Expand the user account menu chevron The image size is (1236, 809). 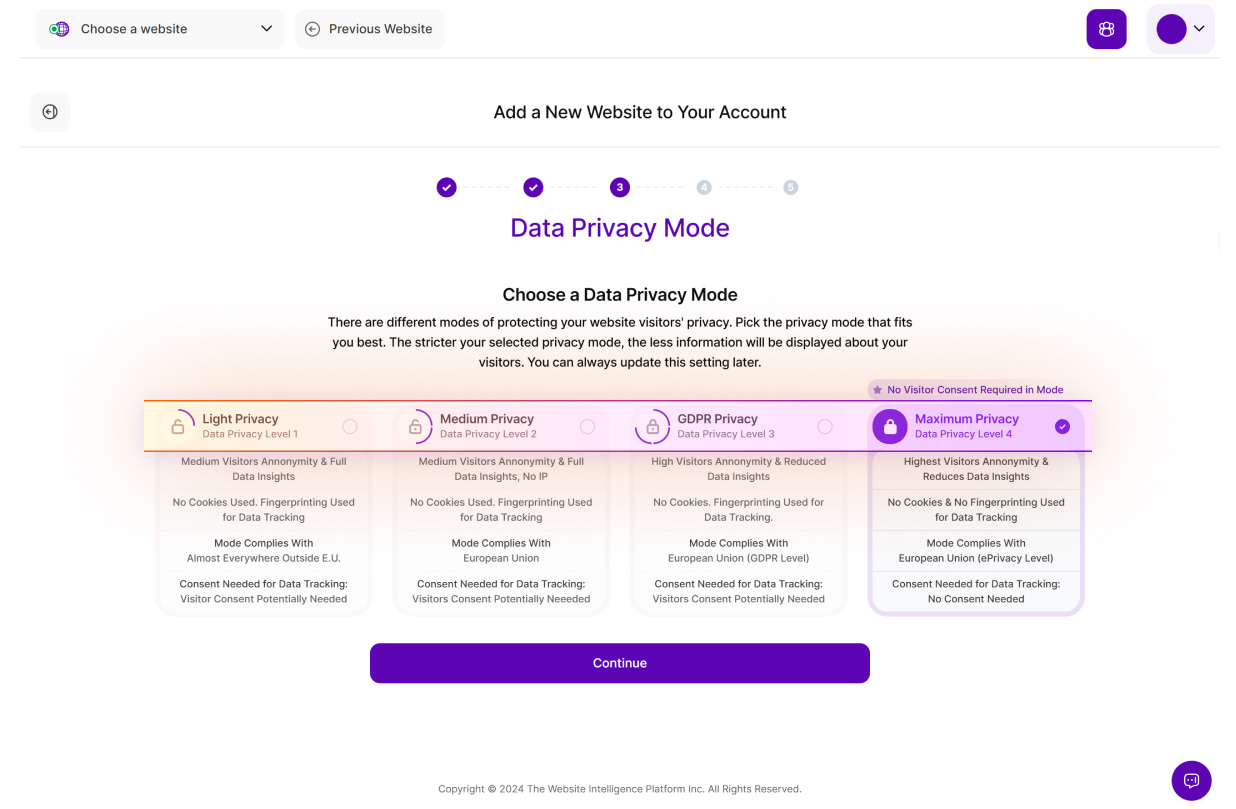pyautogui.click(x=1199, y=29)
